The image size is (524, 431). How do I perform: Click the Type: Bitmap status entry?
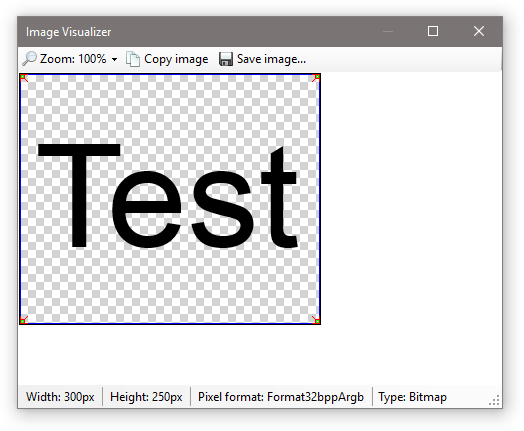412,397
